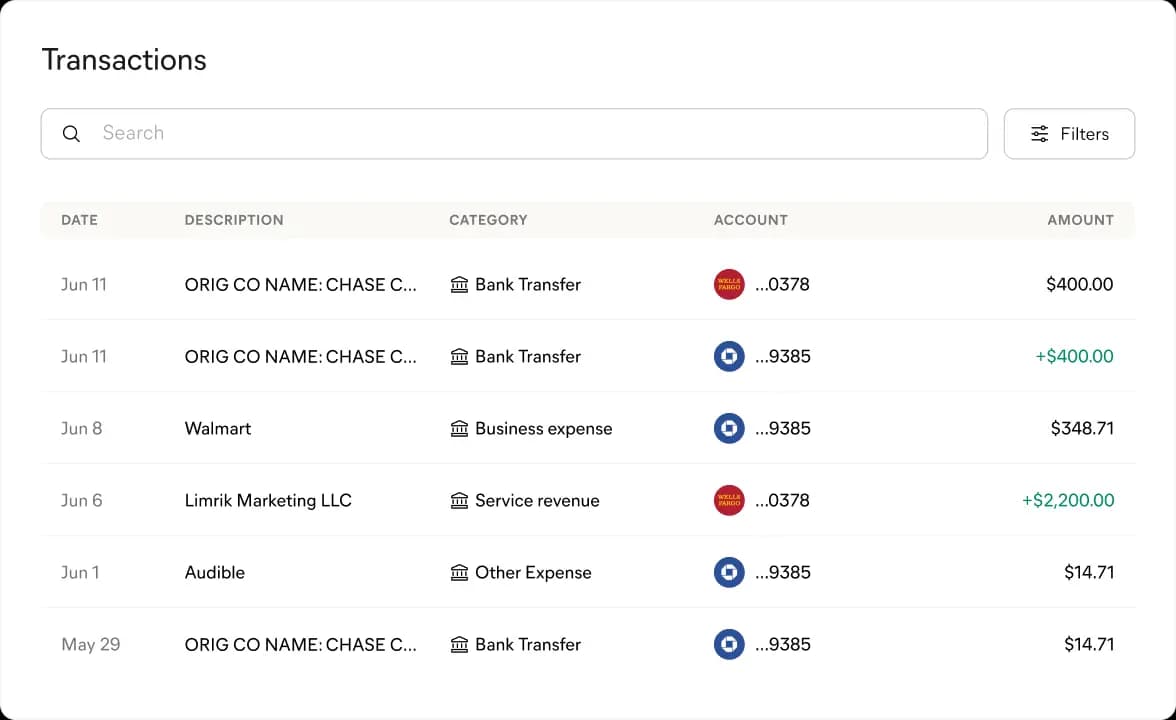
Task: Click the Other Expense icon on the Audible row
Action: click(x=457, y=572)
